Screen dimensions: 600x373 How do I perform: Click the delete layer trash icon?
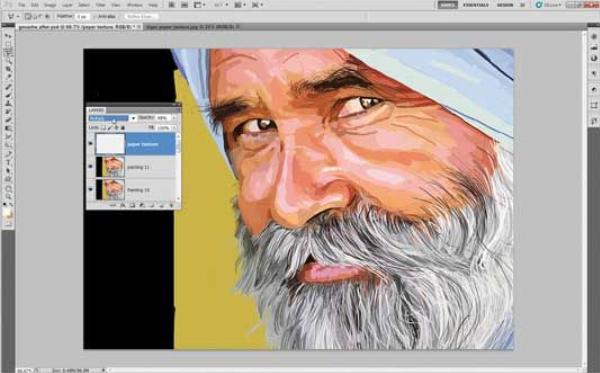pos(171,206)
